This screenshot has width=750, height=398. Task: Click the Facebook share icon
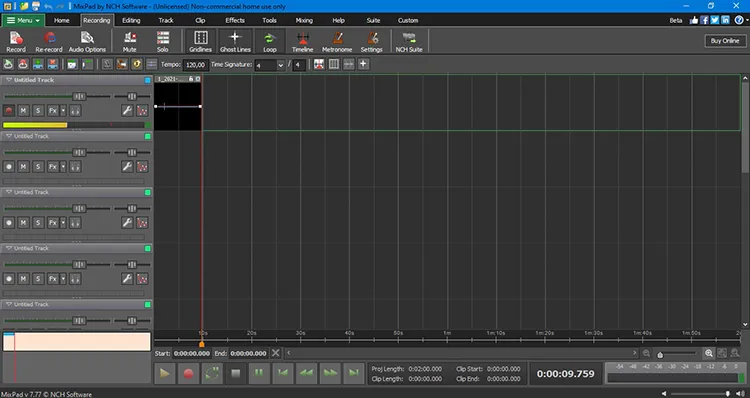(x=704, y=20)
